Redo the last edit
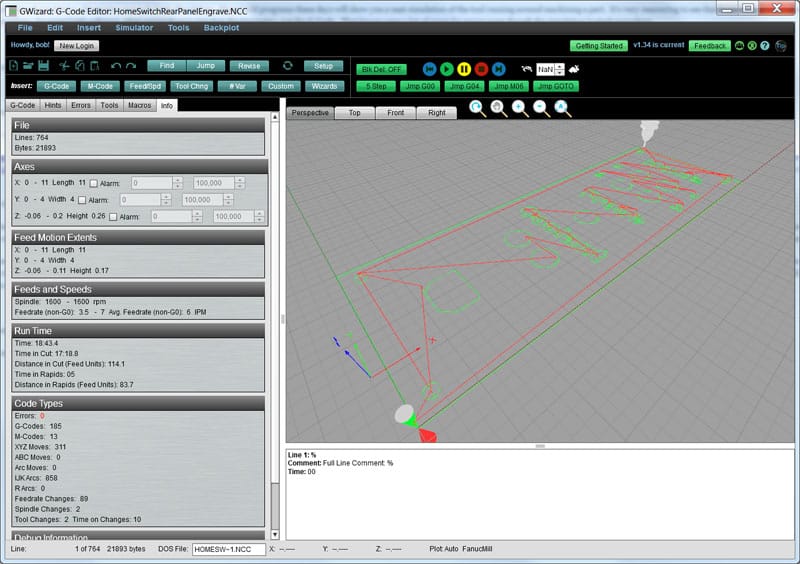This screenshot has height=564, width=800. point(131,66)
